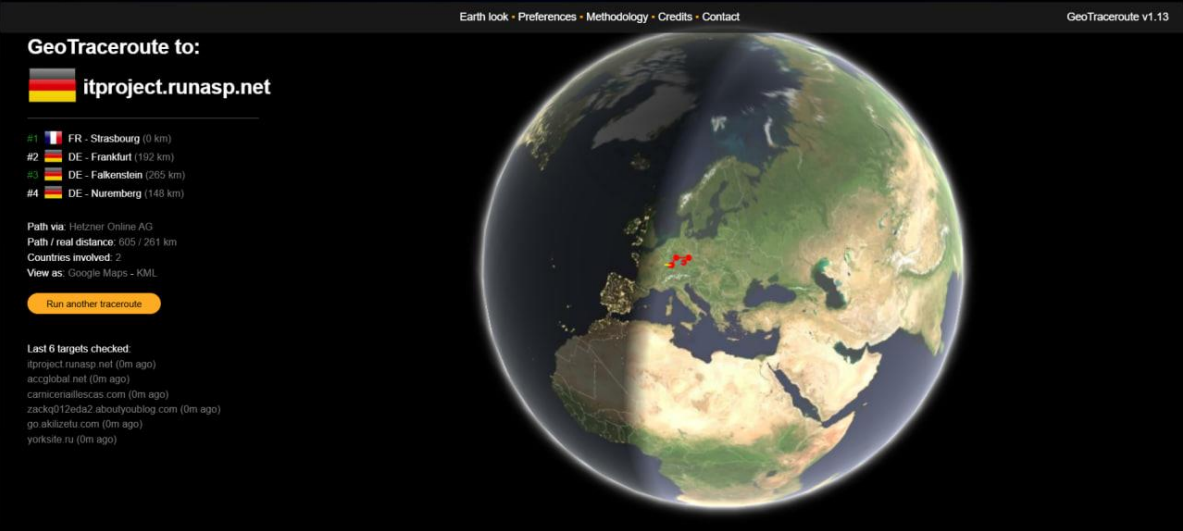Screen dimensions: 1183x531
Task: Select go.akilizetu.com from recent targets
Action: click(63, 424)
